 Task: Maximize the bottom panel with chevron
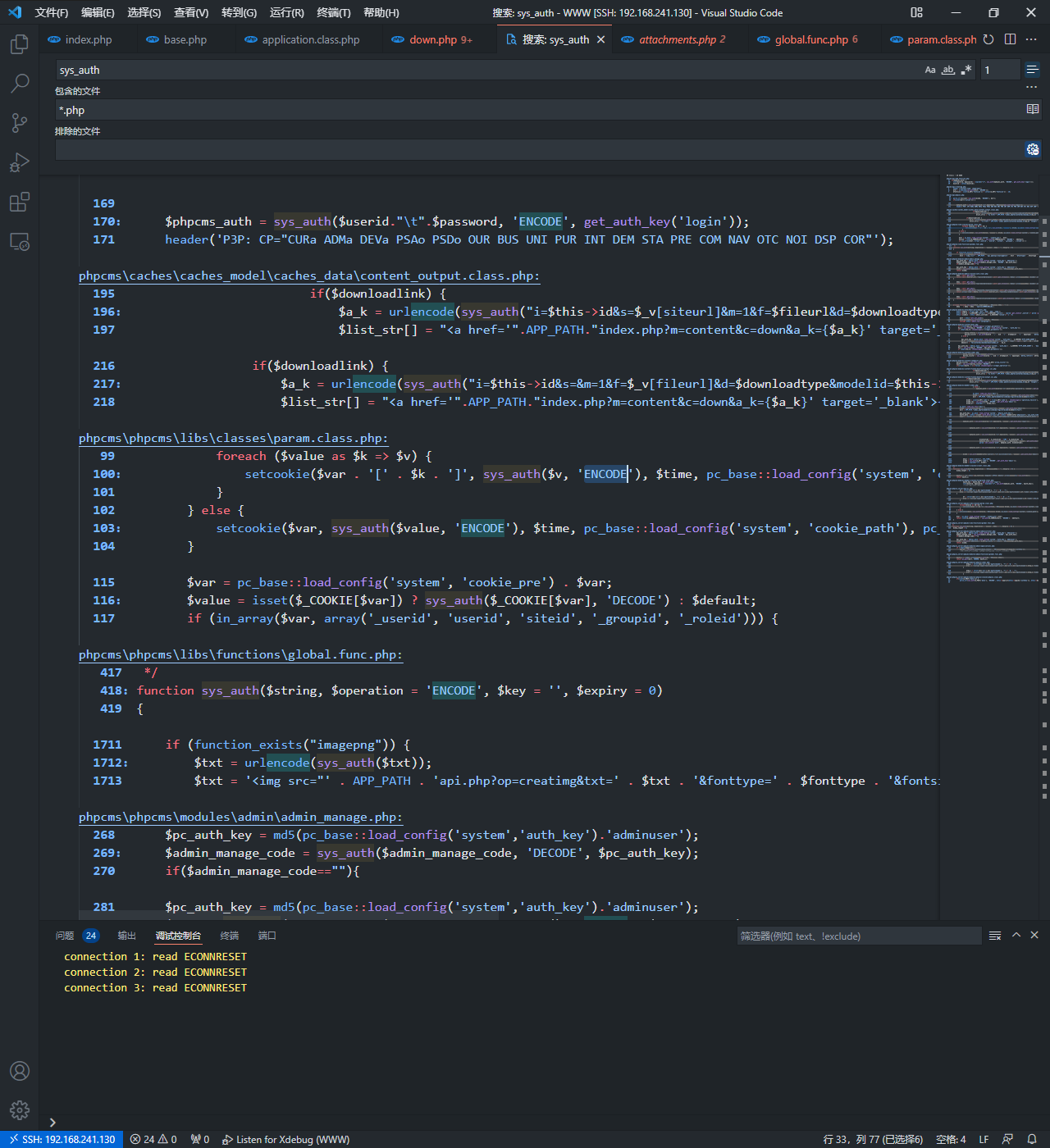coord(1016,936)
